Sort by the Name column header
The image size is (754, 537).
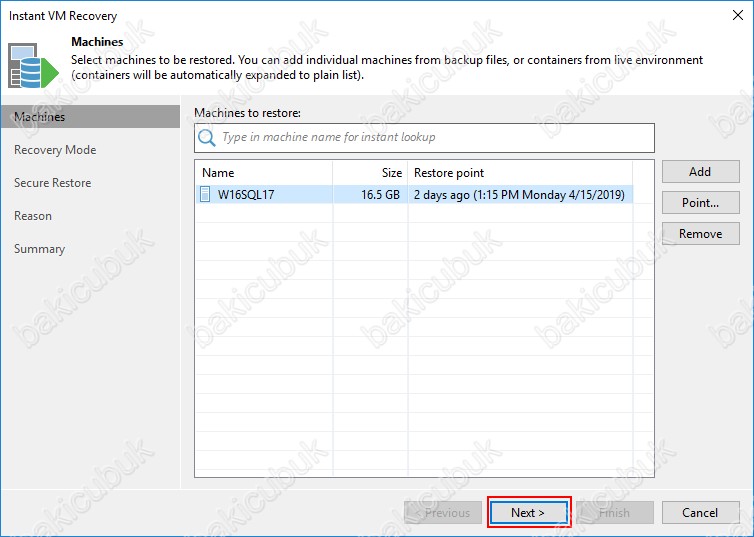point(264,173)
